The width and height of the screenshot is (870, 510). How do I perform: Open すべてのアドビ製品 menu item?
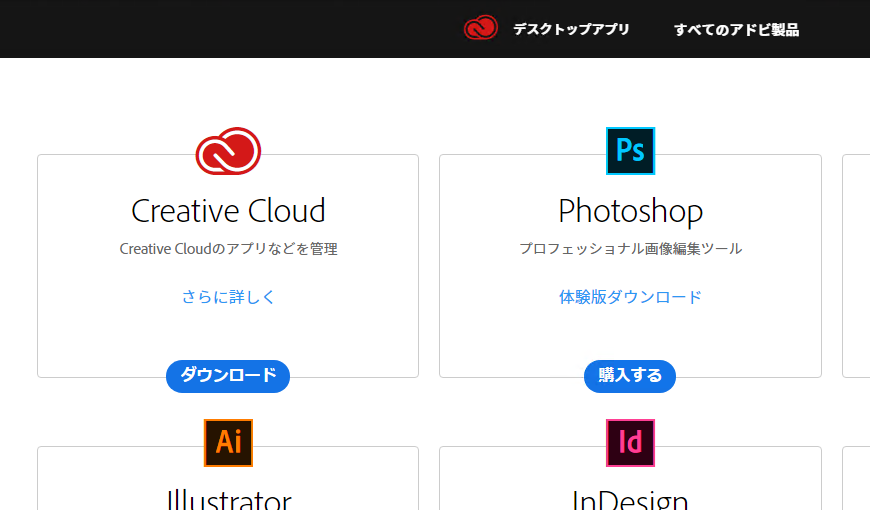tap(736, 29)
